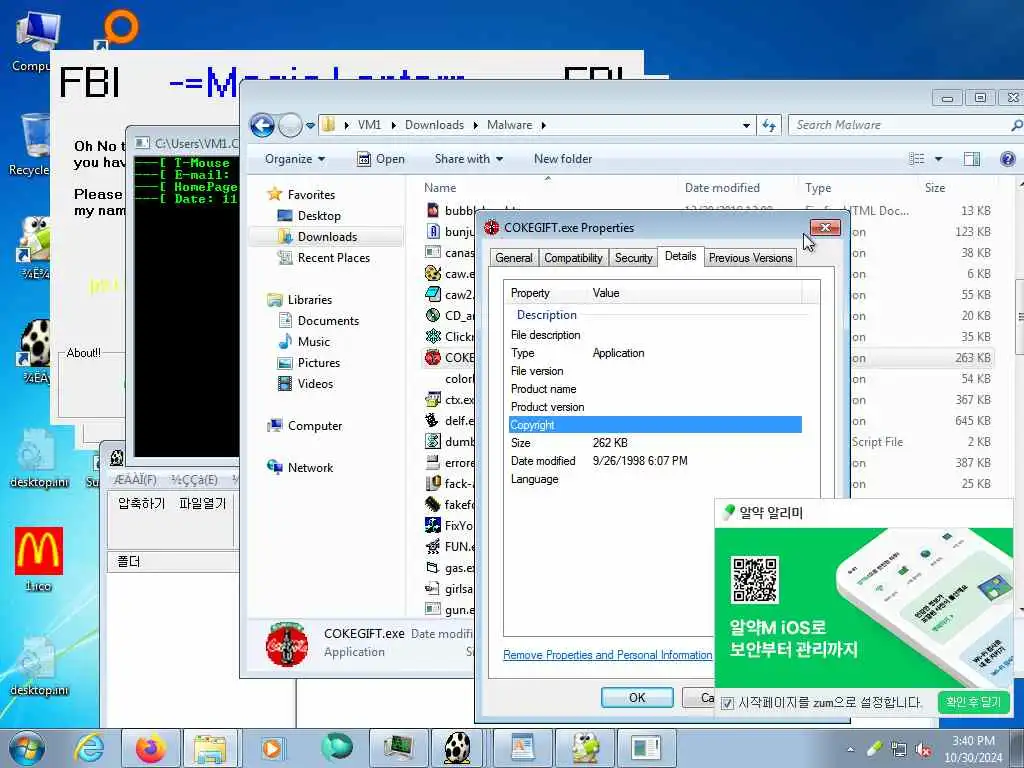The width and height of the screenshot is (1024, 768).
Task: Select the bubble file icon
Action: [432, 210]
